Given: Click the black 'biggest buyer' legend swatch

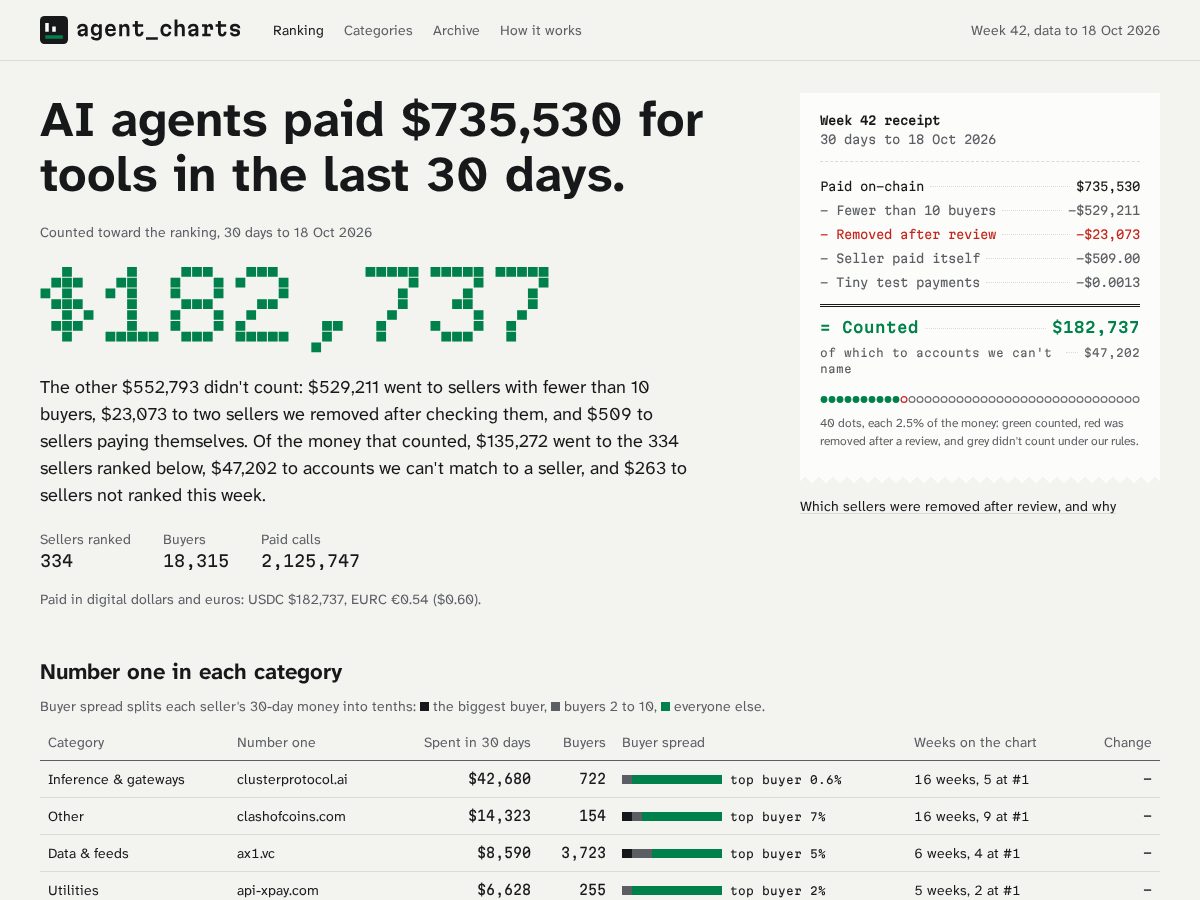Looking at the screenshot, I should (x=425, y=707).
